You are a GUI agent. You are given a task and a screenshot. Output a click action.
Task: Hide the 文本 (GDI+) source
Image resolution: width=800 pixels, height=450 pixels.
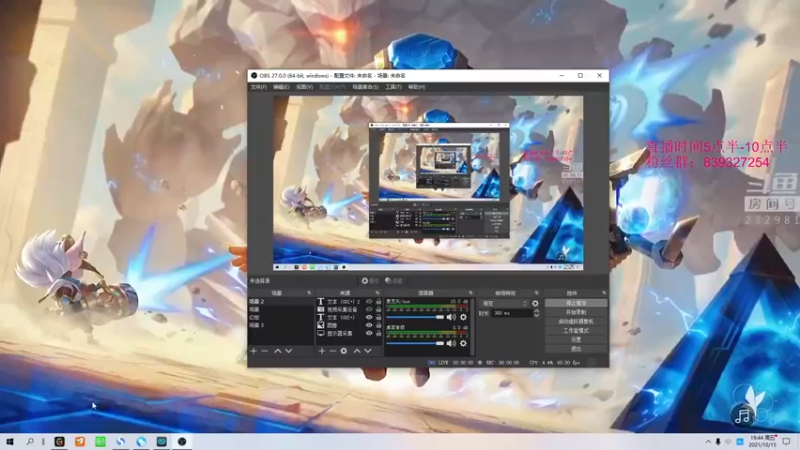click(369, 317)
